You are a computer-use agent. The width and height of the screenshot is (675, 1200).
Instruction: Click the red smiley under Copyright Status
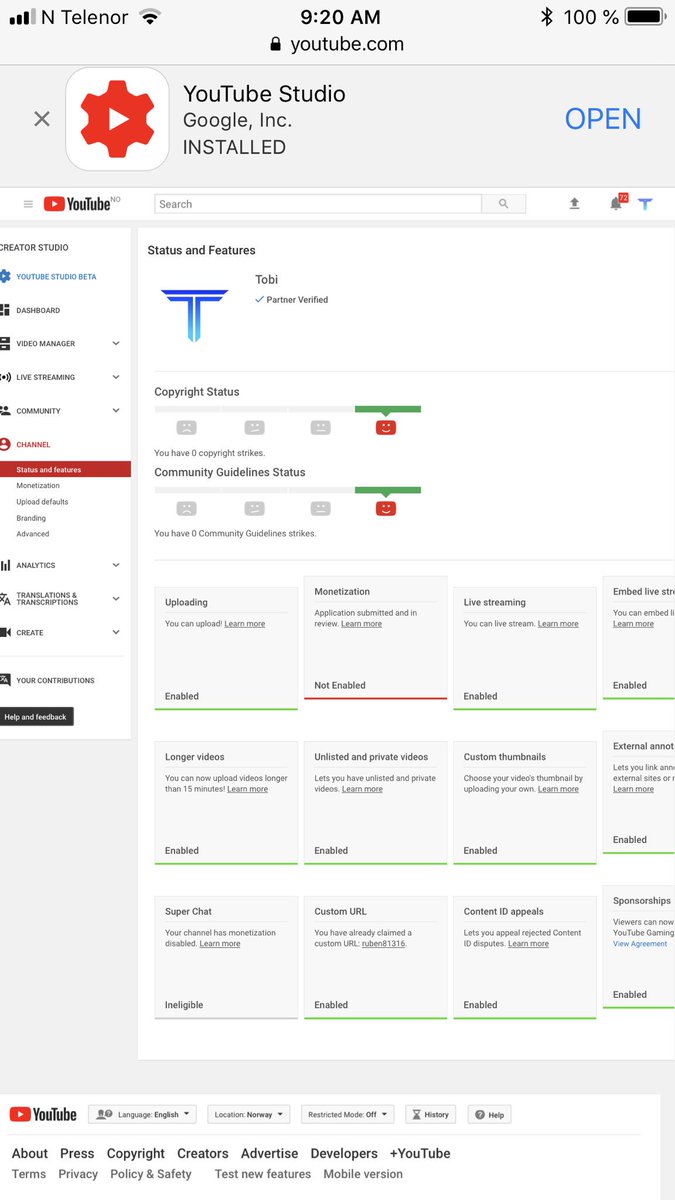coord(386,427)
